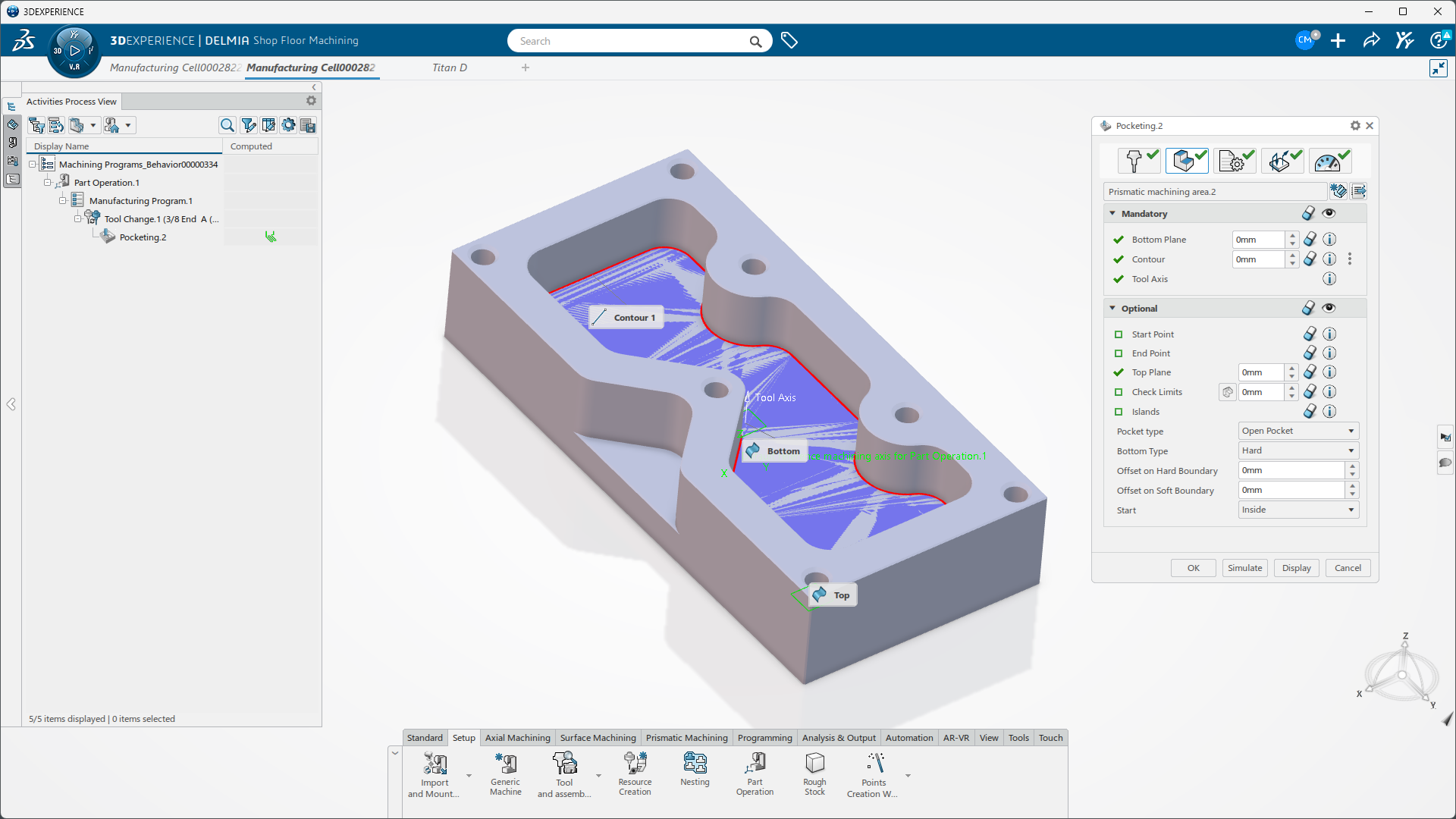Show info for Tool Axis
Image resolution: width=1456 pixels, height=819 pixels.
(x=1329, y=278)
